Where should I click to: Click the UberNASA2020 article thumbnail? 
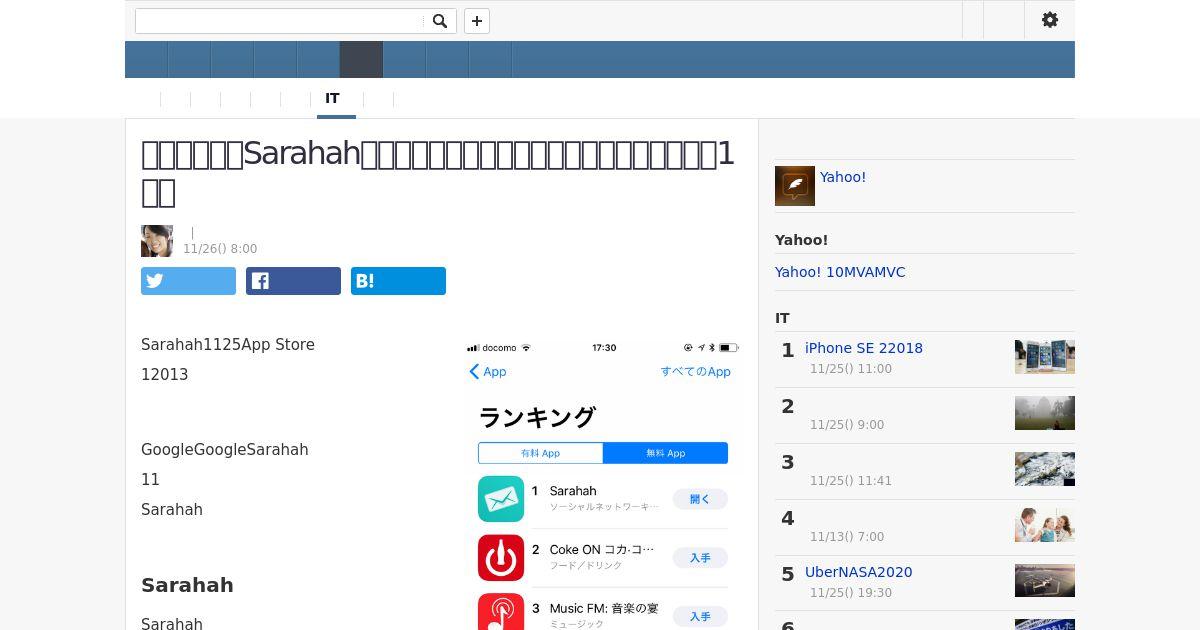[1045, 581]
